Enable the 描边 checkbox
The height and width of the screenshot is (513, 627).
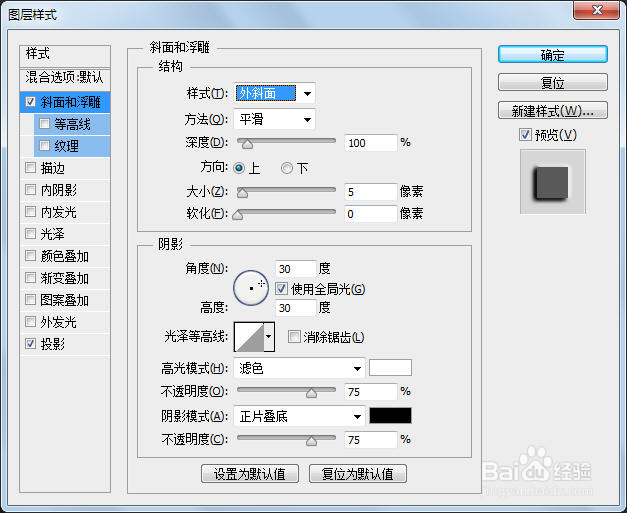(x=30, y=168)
